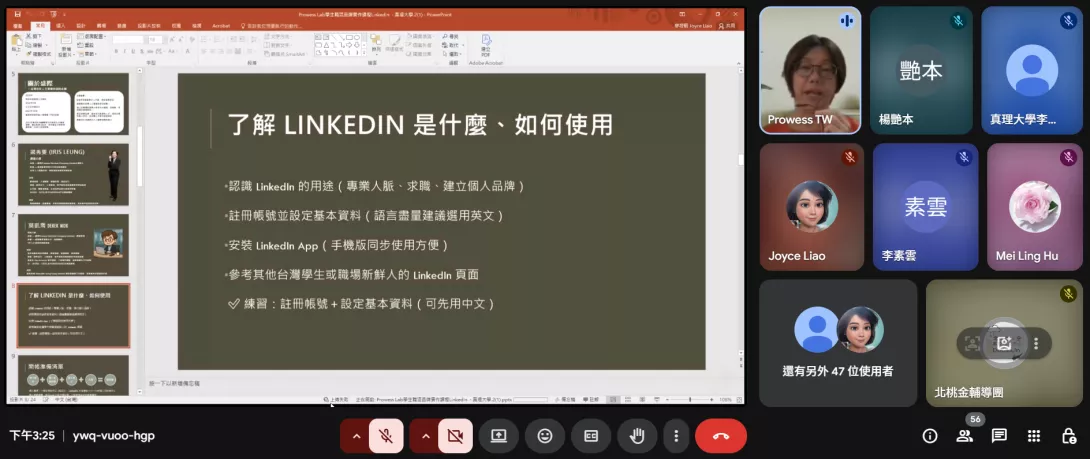Turn on closed captions
This screenshot has width=1090, height=459.
tap(591, 436)
